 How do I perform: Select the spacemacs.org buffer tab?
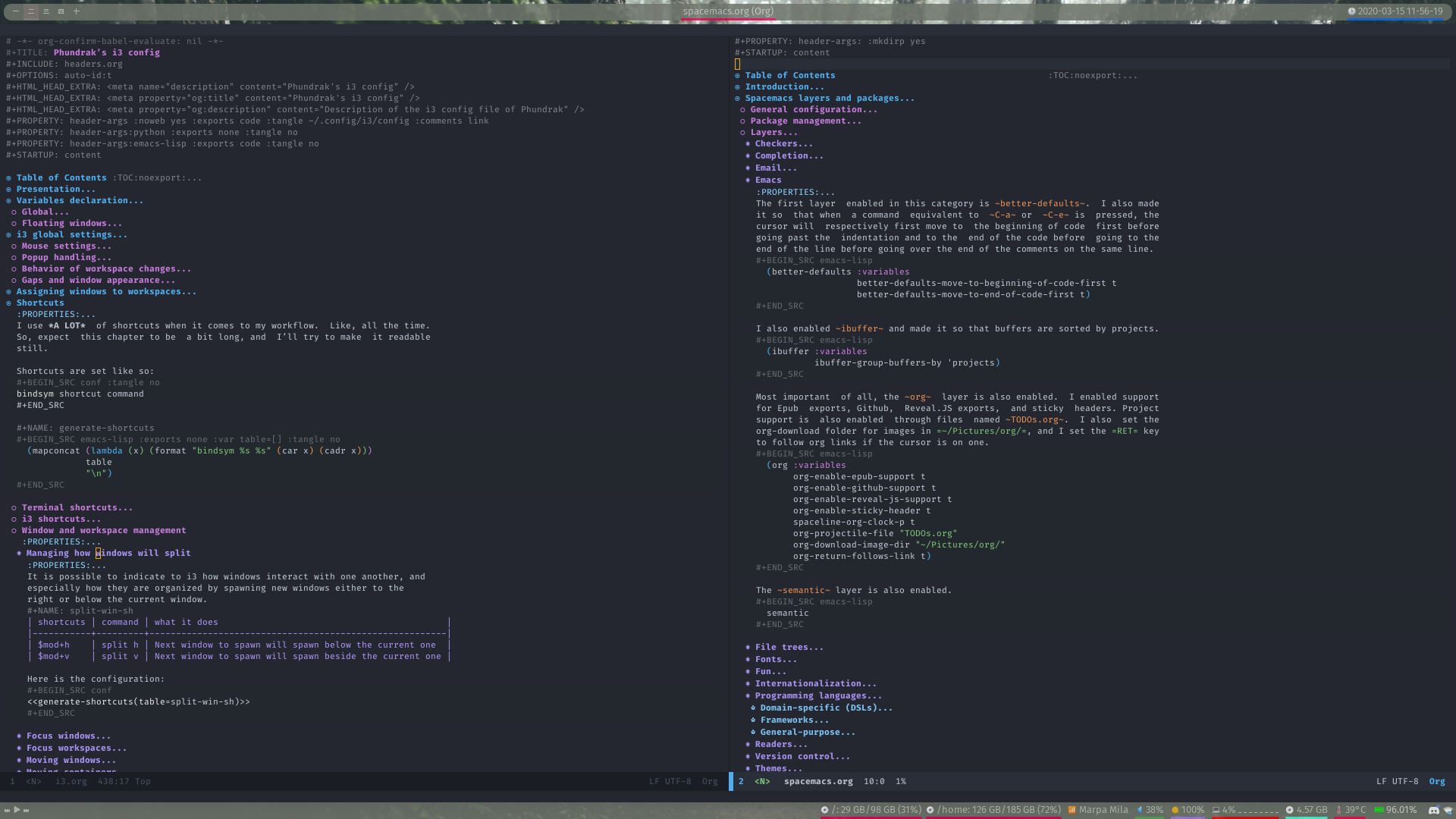(x=727, y=10)
